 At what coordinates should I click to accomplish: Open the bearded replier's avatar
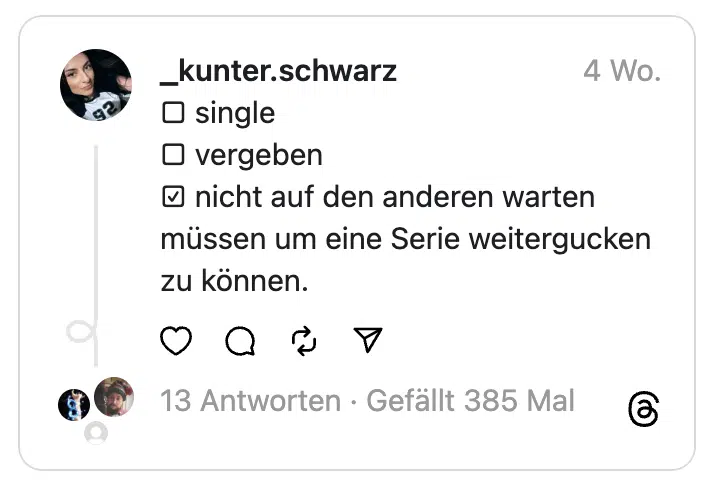click(x=114, y=397)
